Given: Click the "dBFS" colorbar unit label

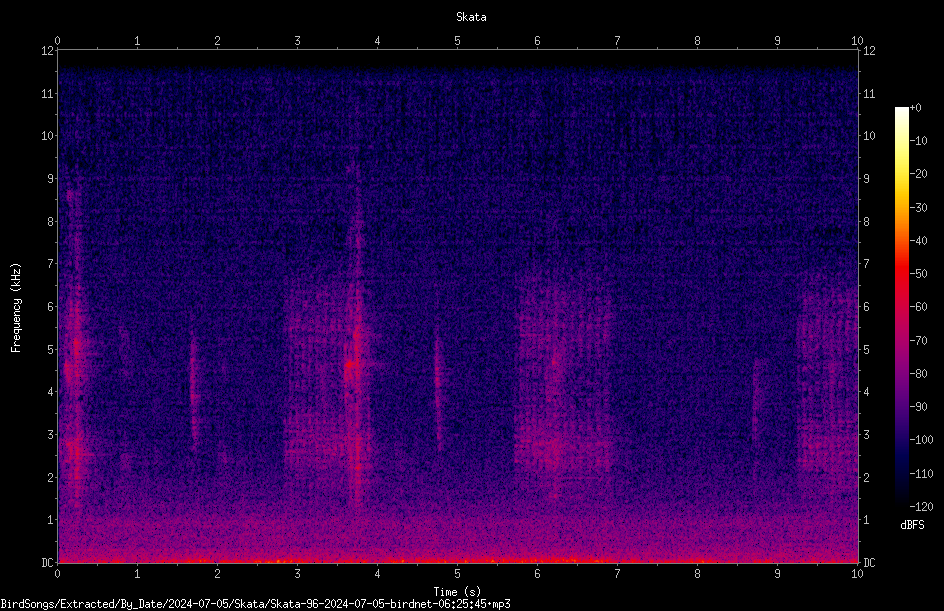Looking at the screenshot, I should 912,525.
